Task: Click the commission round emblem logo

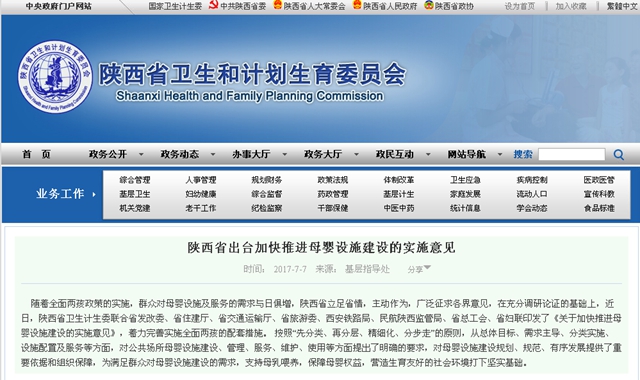Action: pyautogui.click(x=55, y=76)
